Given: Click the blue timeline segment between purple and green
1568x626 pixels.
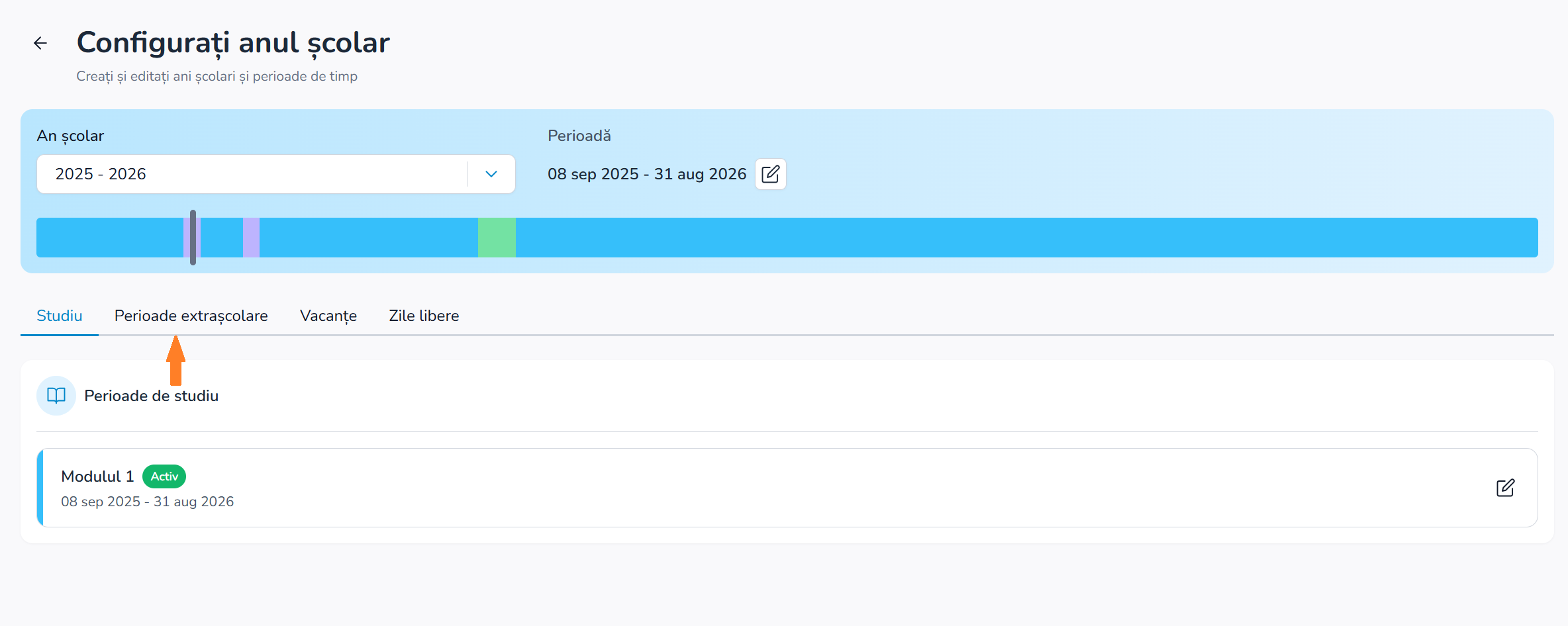Looking at the screenshot, I should click(x=368, y=238).
